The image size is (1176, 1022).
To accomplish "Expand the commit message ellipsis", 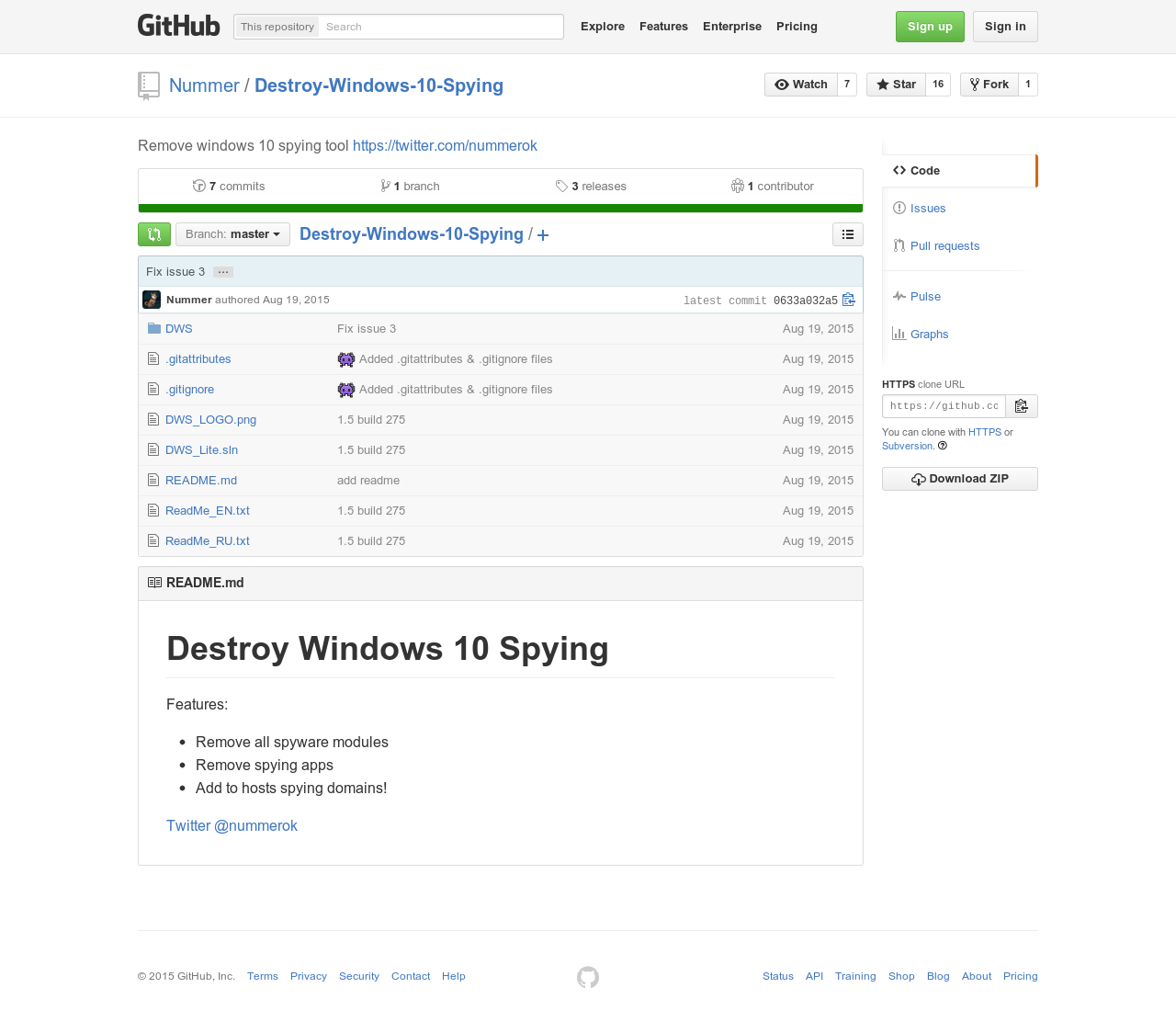I will tap(223, 272).
